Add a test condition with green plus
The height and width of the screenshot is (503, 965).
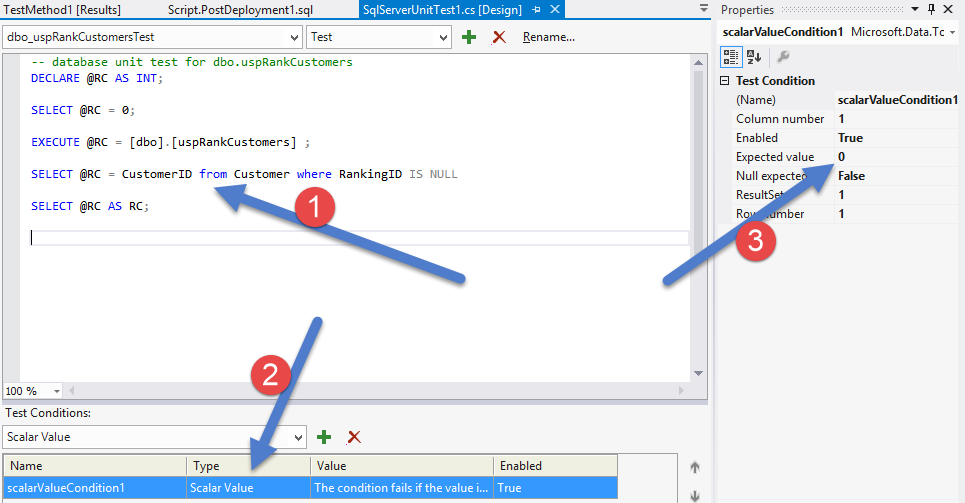point(324,437)
